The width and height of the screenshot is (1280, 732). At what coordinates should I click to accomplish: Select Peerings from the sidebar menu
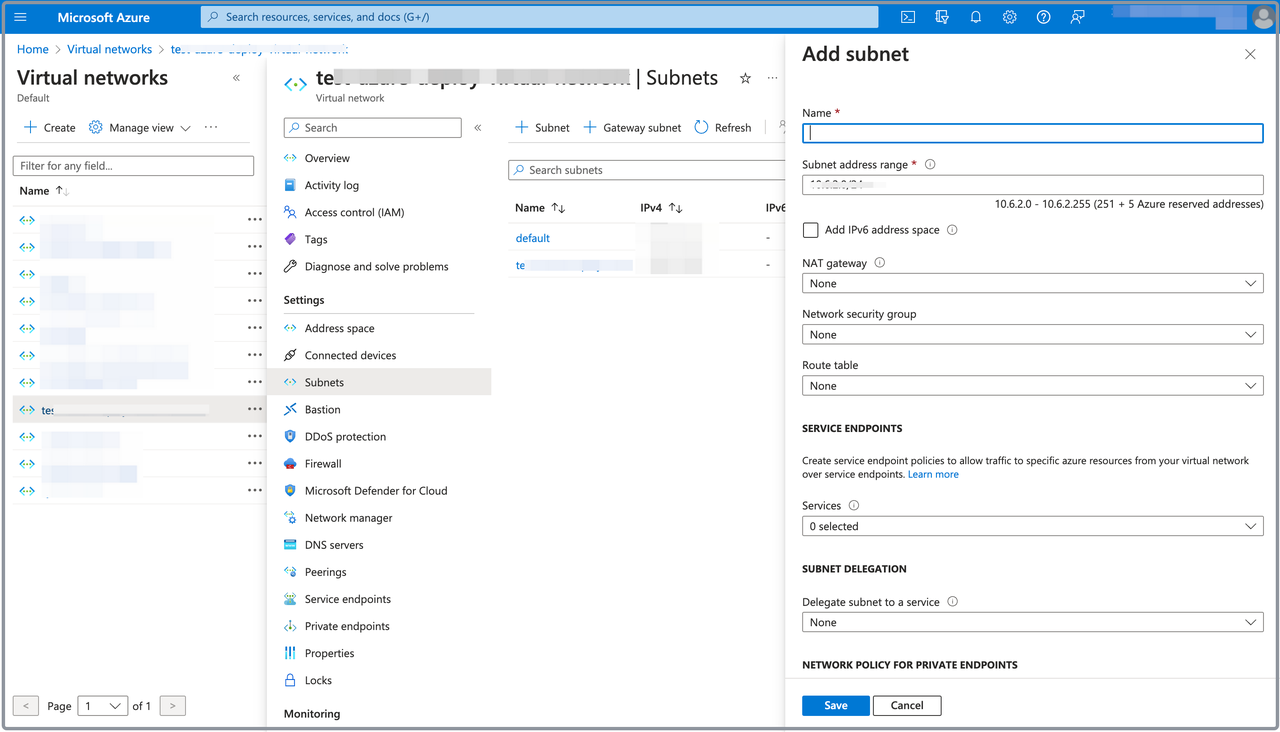tap(325, 572)
